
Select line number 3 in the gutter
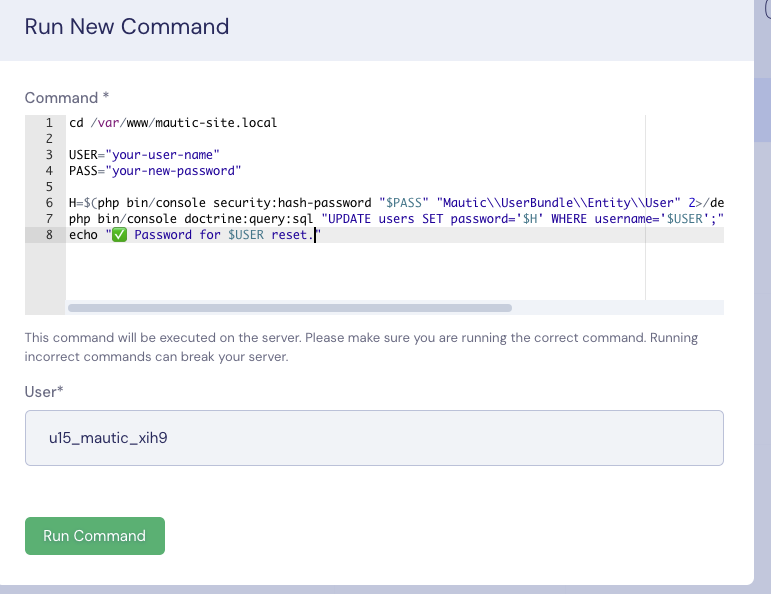click(49, 154)
